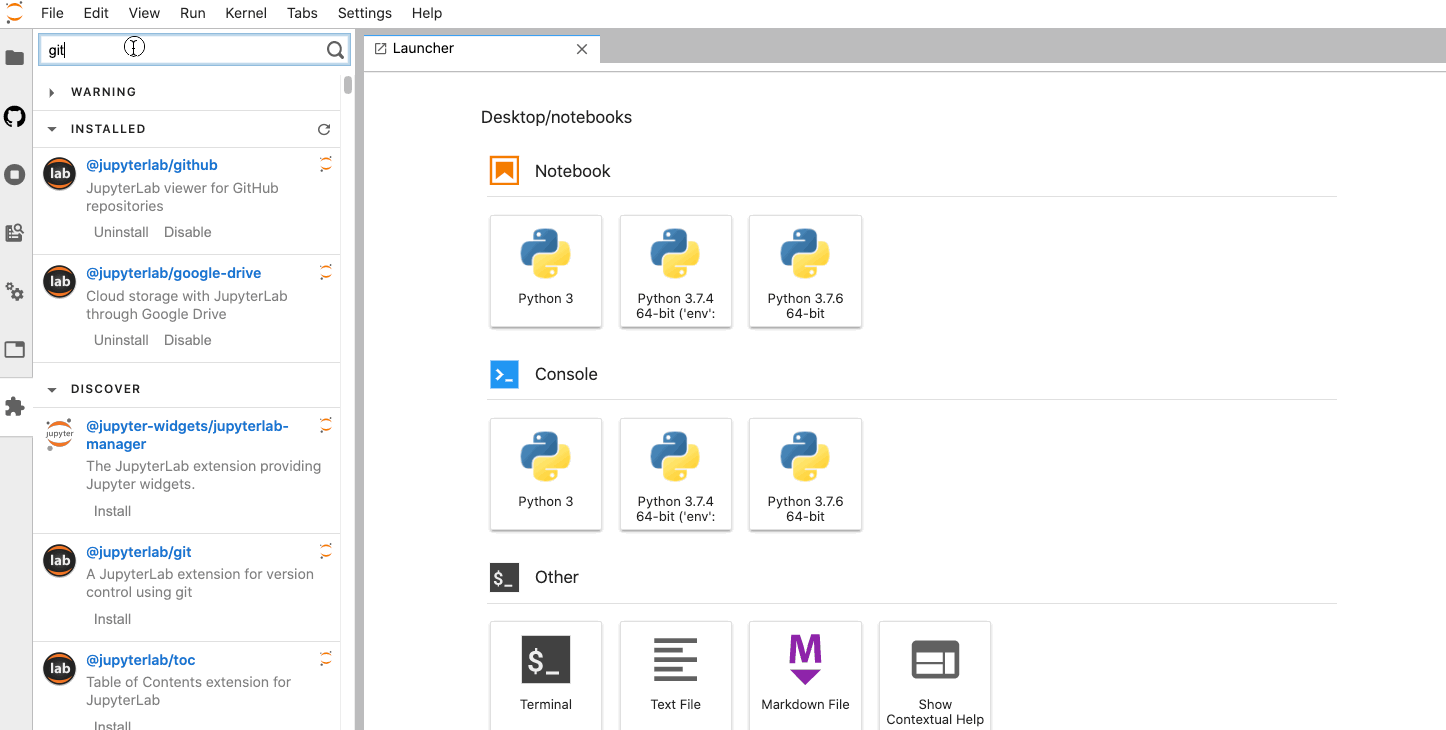This screenshot has width=1446, height=730.
Task: Disable the @jupyterlab/github extension
Action: coord(188,232)
